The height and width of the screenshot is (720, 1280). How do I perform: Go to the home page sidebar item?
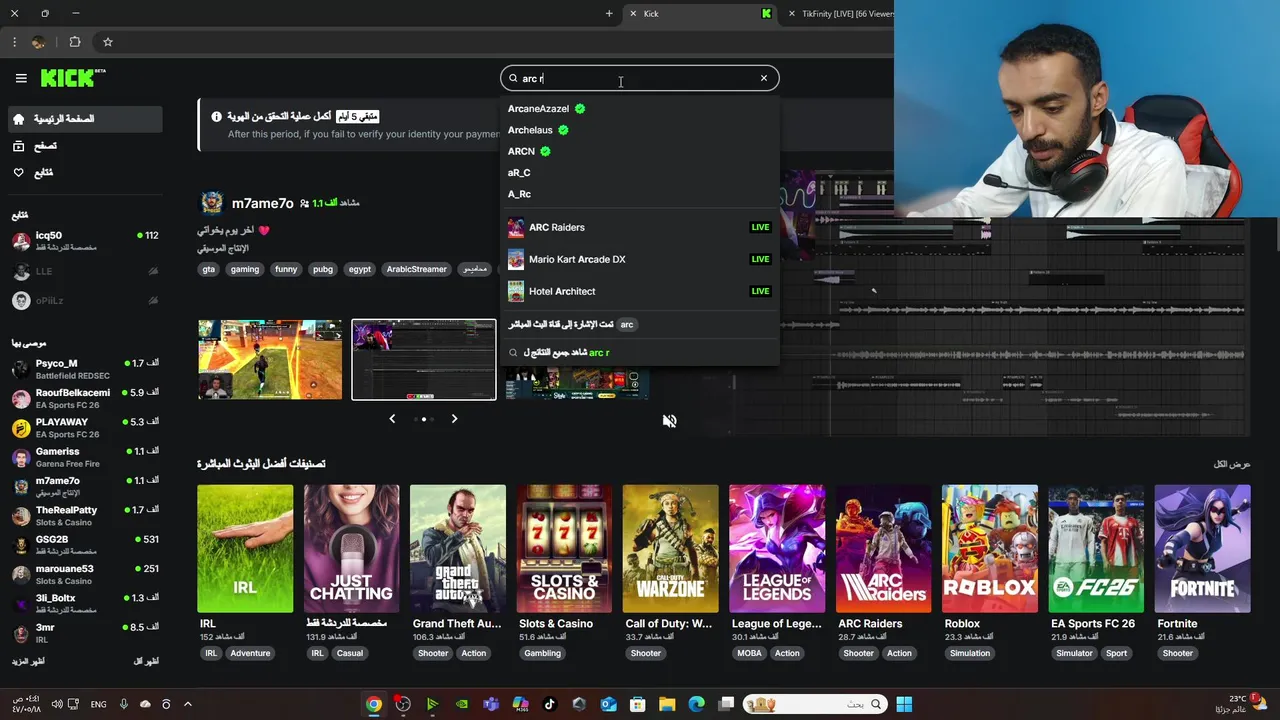pos(85,119)
